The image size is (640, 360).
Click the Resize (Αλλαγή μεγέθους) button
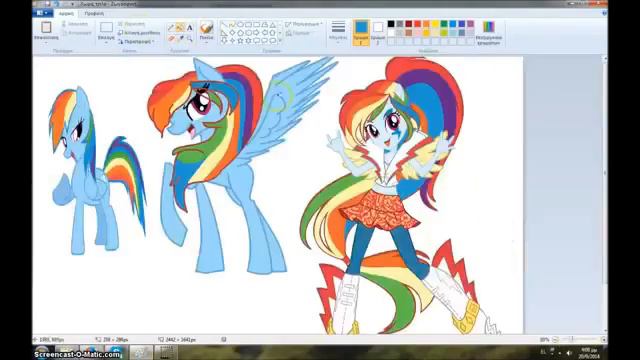click(x=139, y=33)
